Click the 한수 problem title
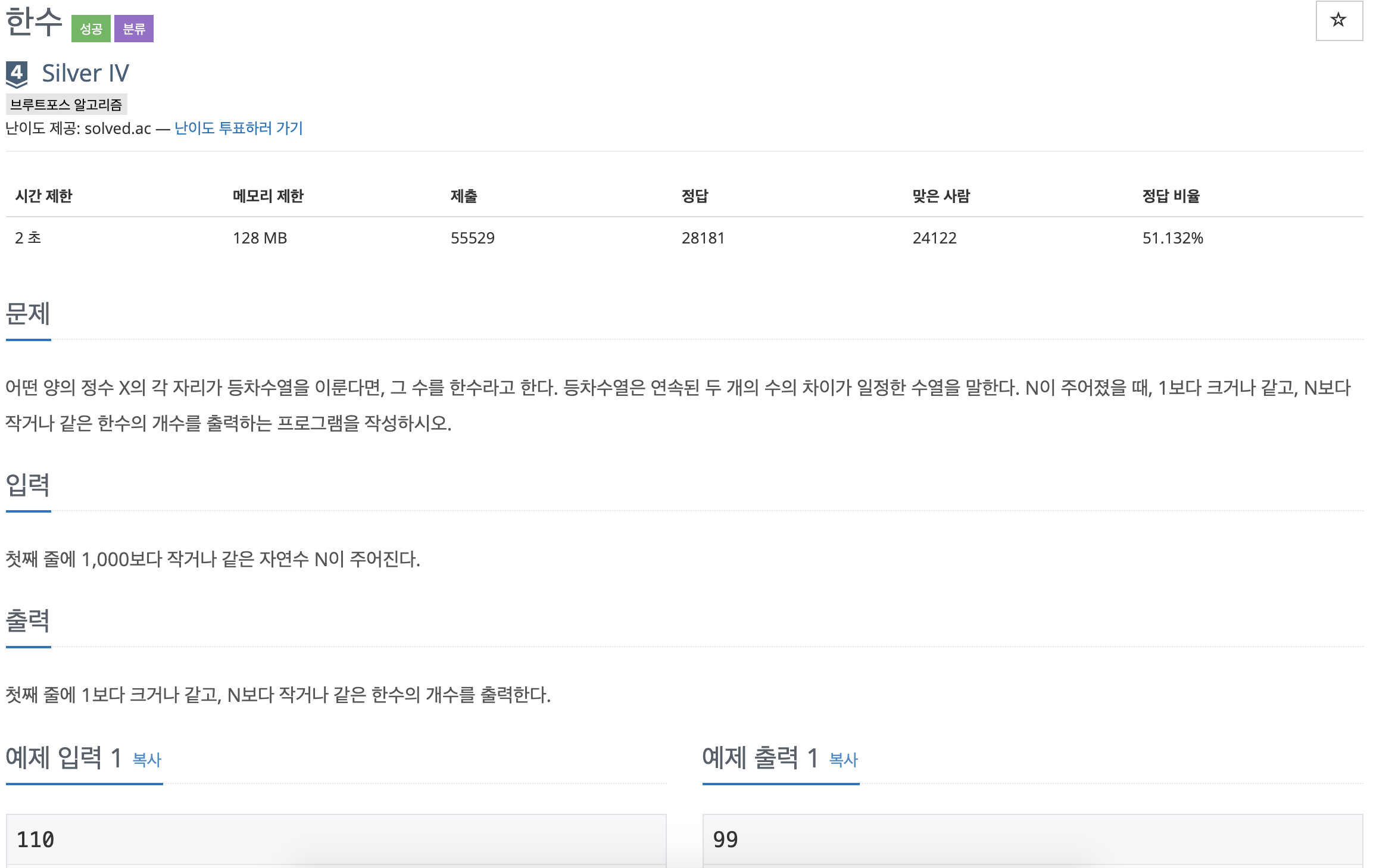The image size is (1373, 868). coord(34,22)
